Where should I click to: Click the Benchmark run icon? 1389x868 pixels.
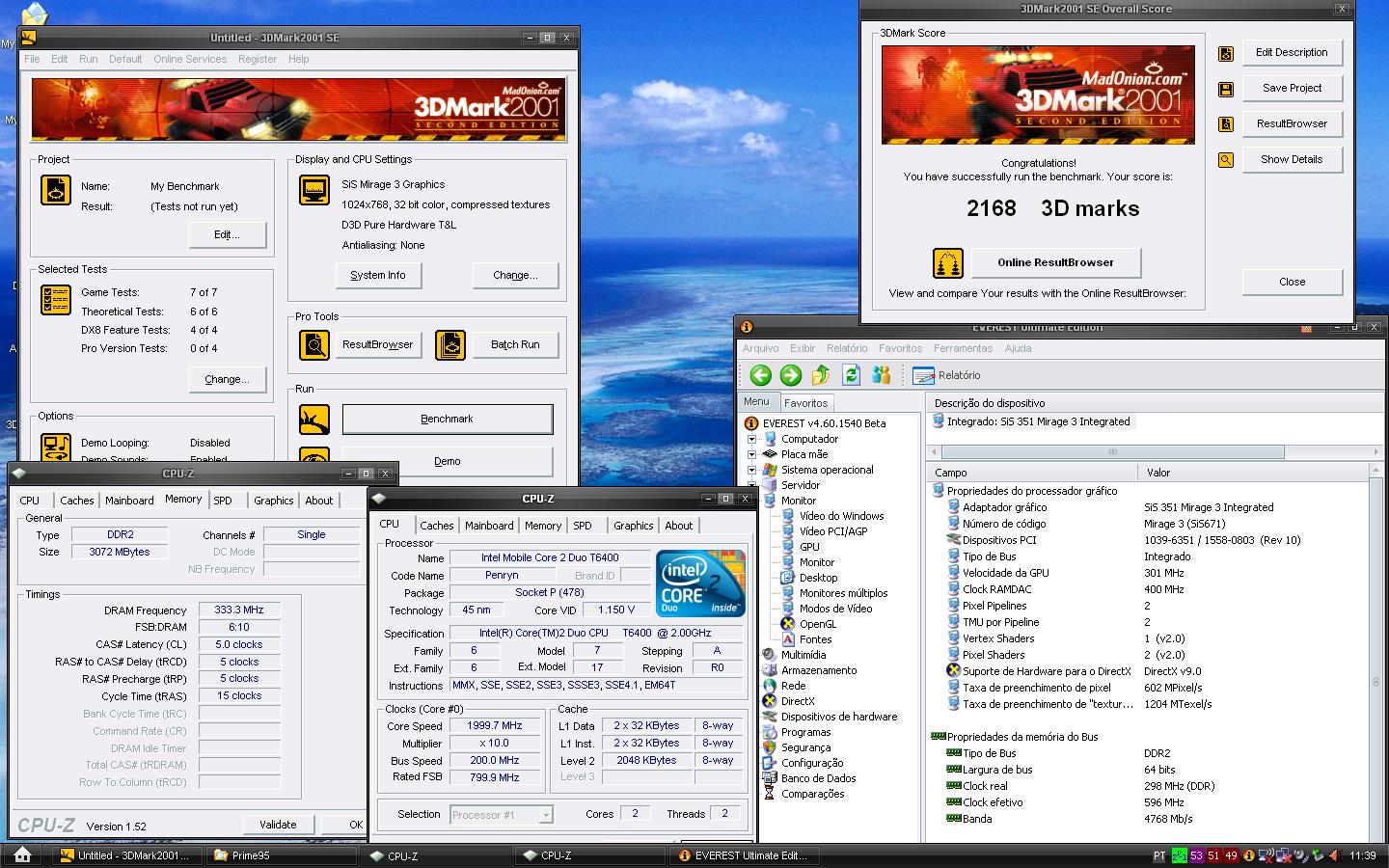coord(314,420)
